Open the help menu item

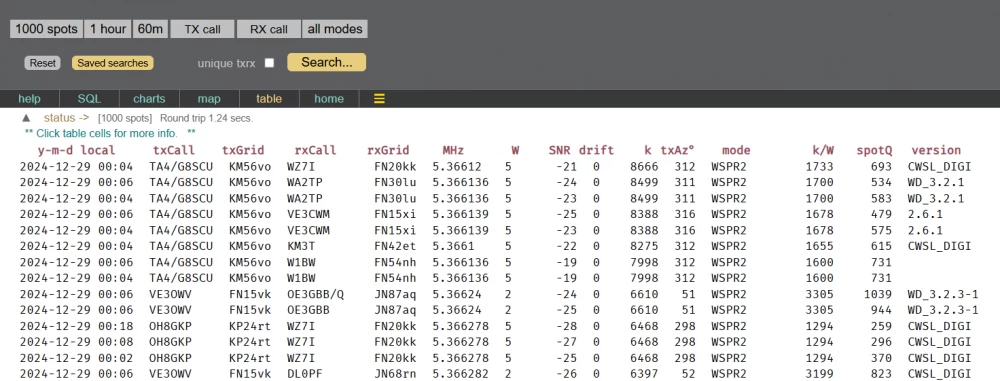(29, 99)
